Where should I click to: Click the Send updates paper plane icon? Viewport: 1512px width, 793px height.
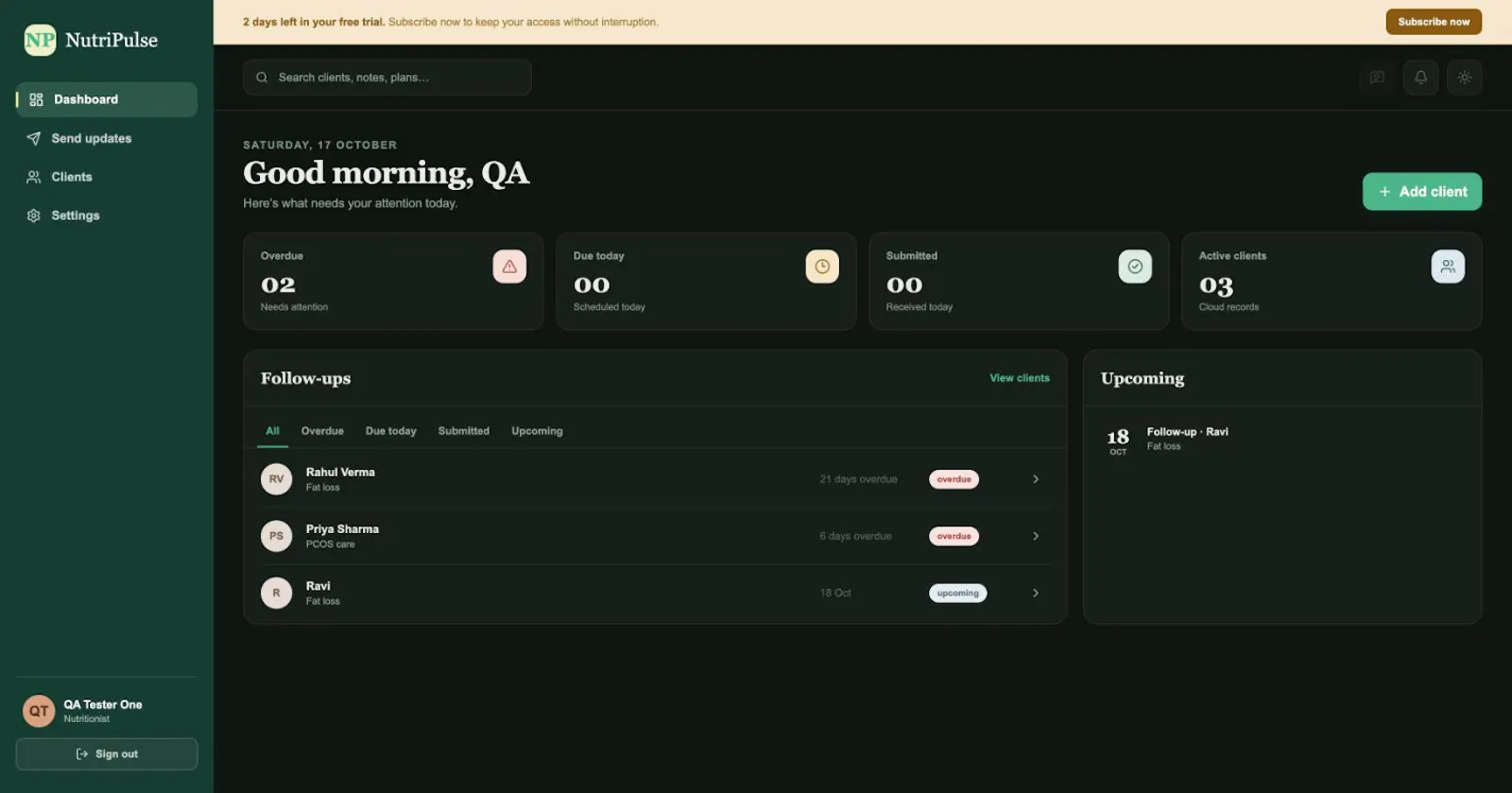(34, 138)
